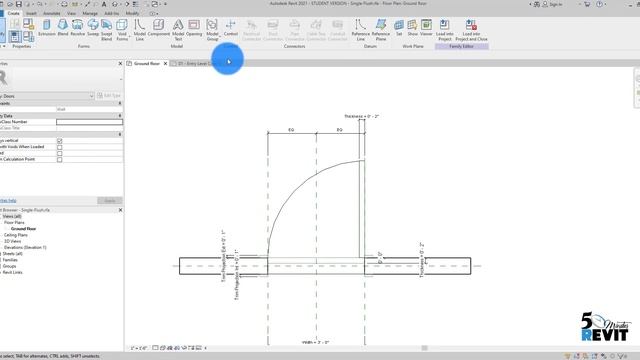This screenshot has height=360, width=640.
Task: Open the work plane Viewer
Action: click(x=426, y=28)
